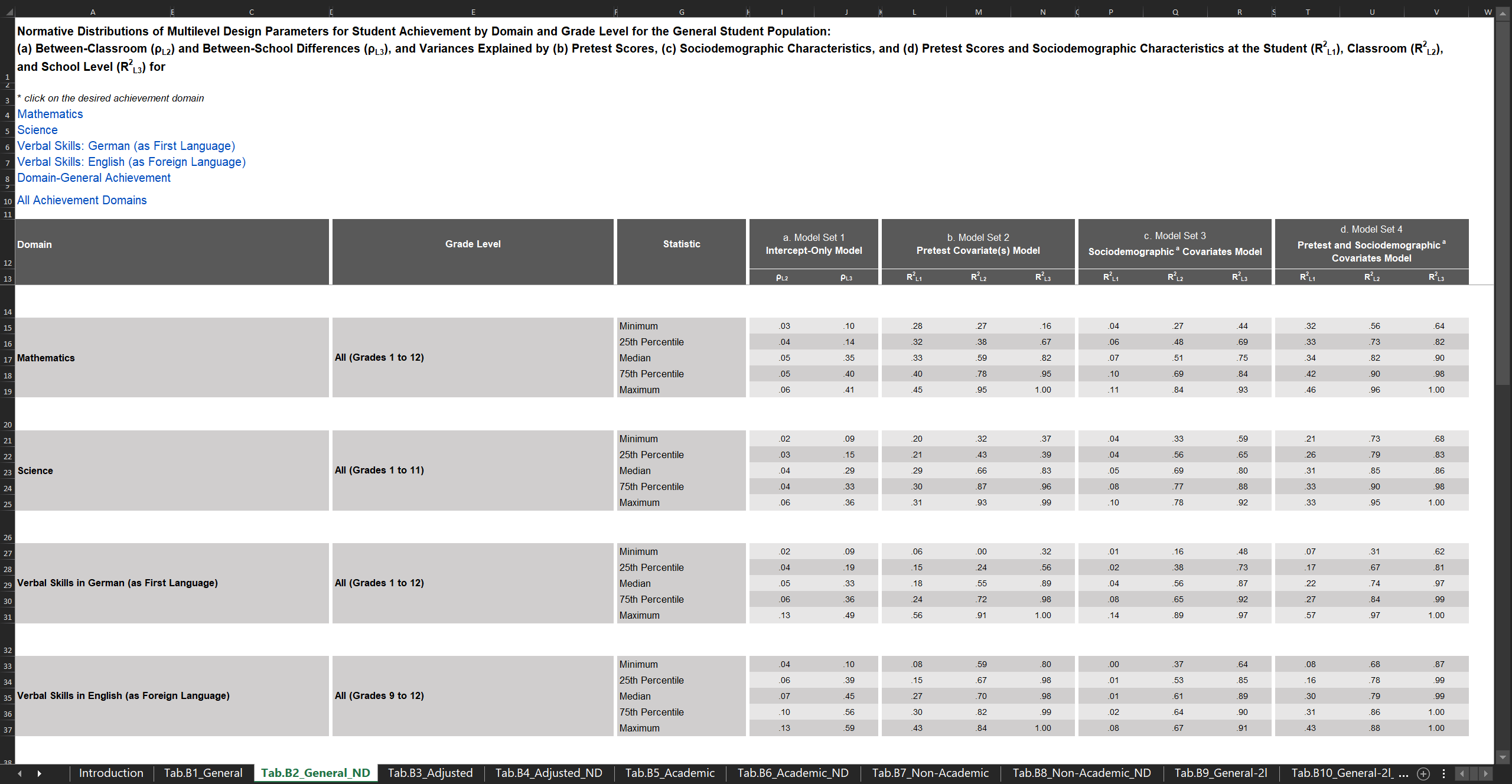Open the Mathematics domain link
Screen dimensions: 1512x784
50,114
